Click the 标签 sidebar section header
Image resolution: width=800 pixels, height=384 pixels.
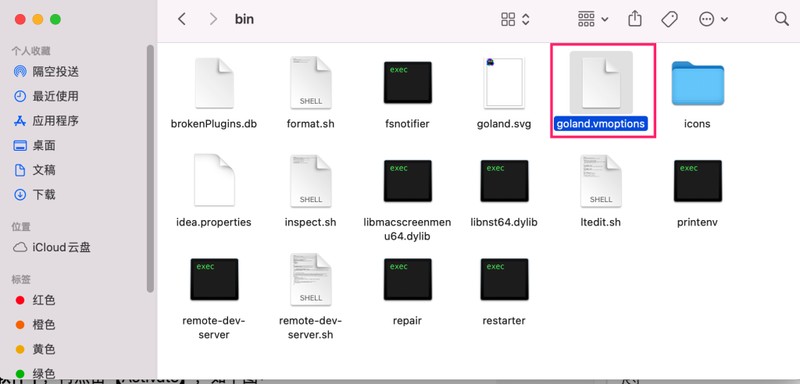coord(21,279)
